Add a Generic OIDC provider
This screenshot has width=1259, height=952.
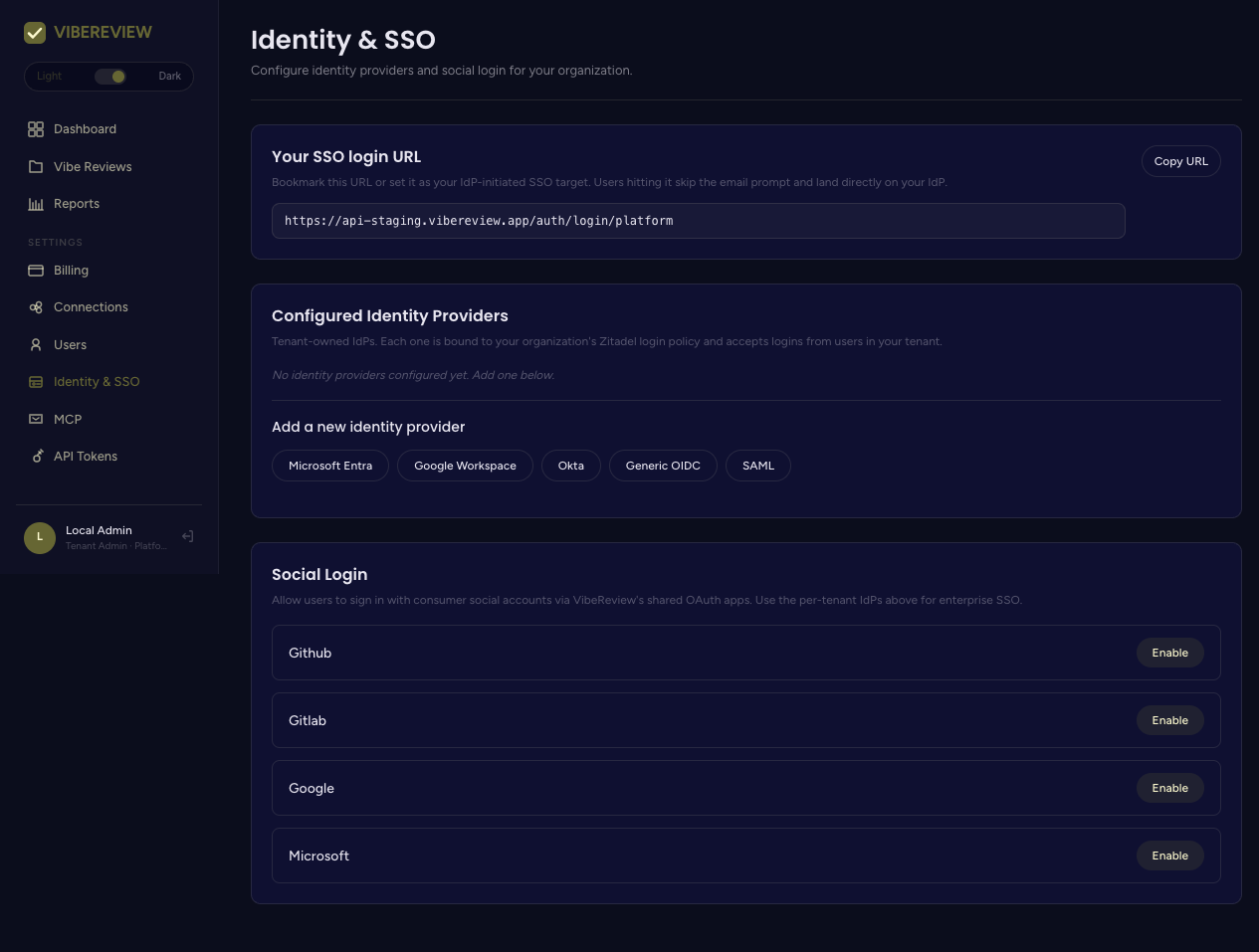(663, 466)
